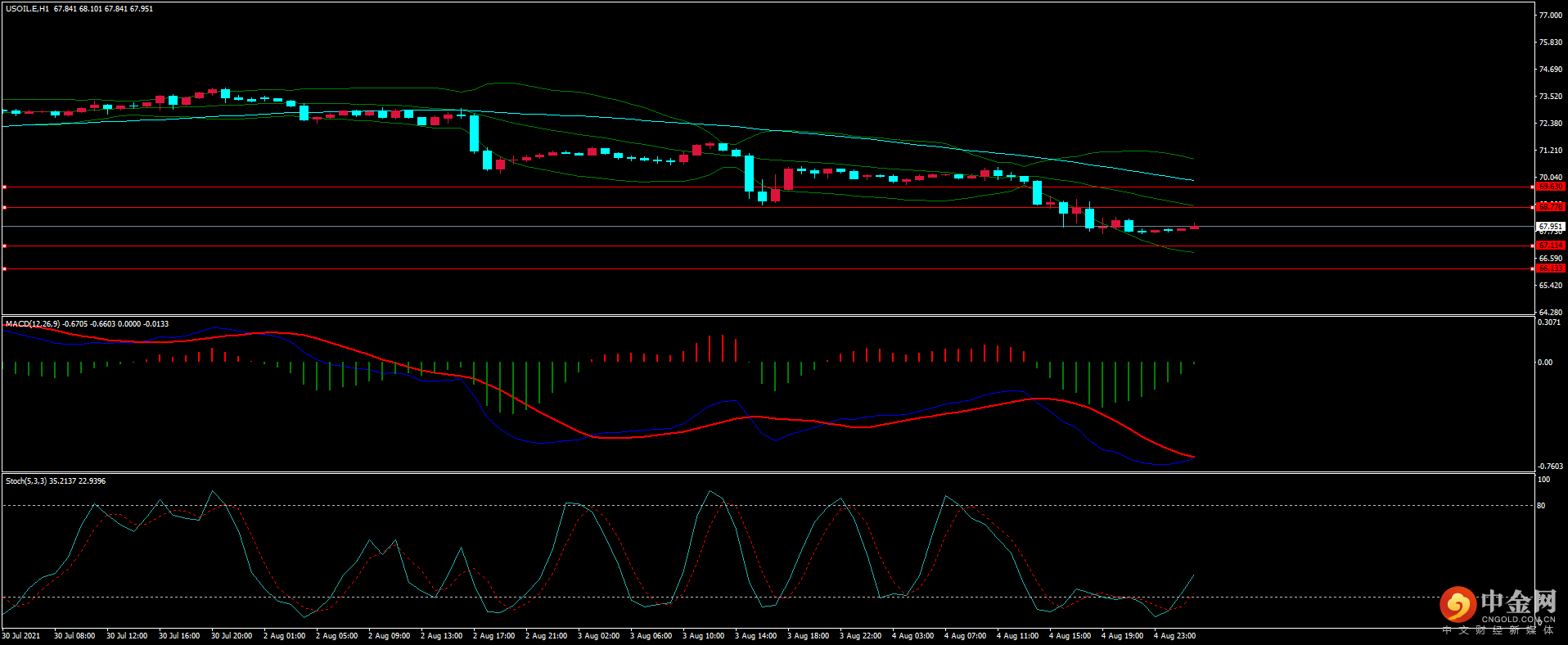1568x645 pixels.
Task: Click the MACD zero level label 0.00
Action: [x=1546, y=363]
